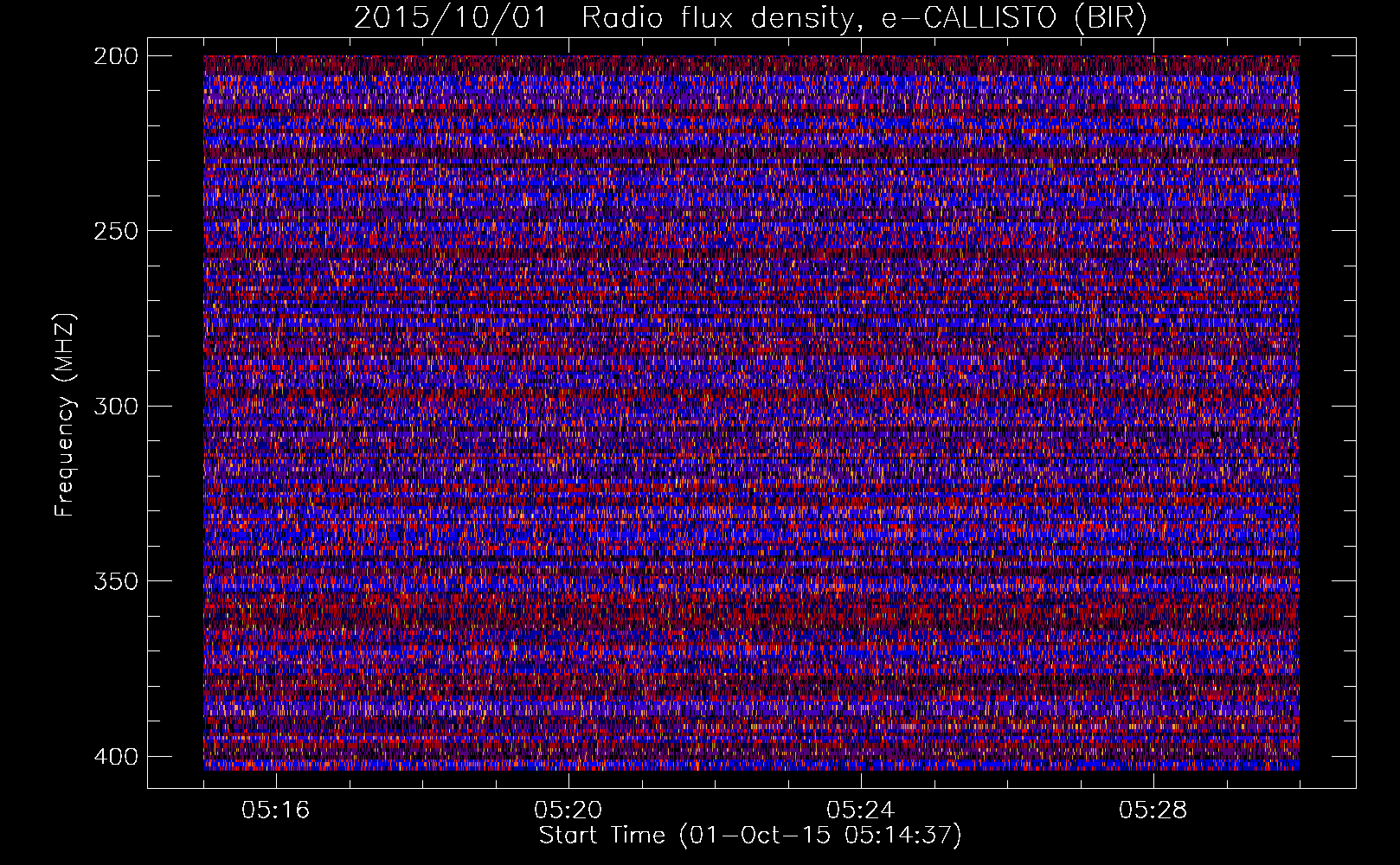Click the 05:20 time tick label
Image resolution: width=1400 pixels, height=865 pixels.
coord(568,811)
